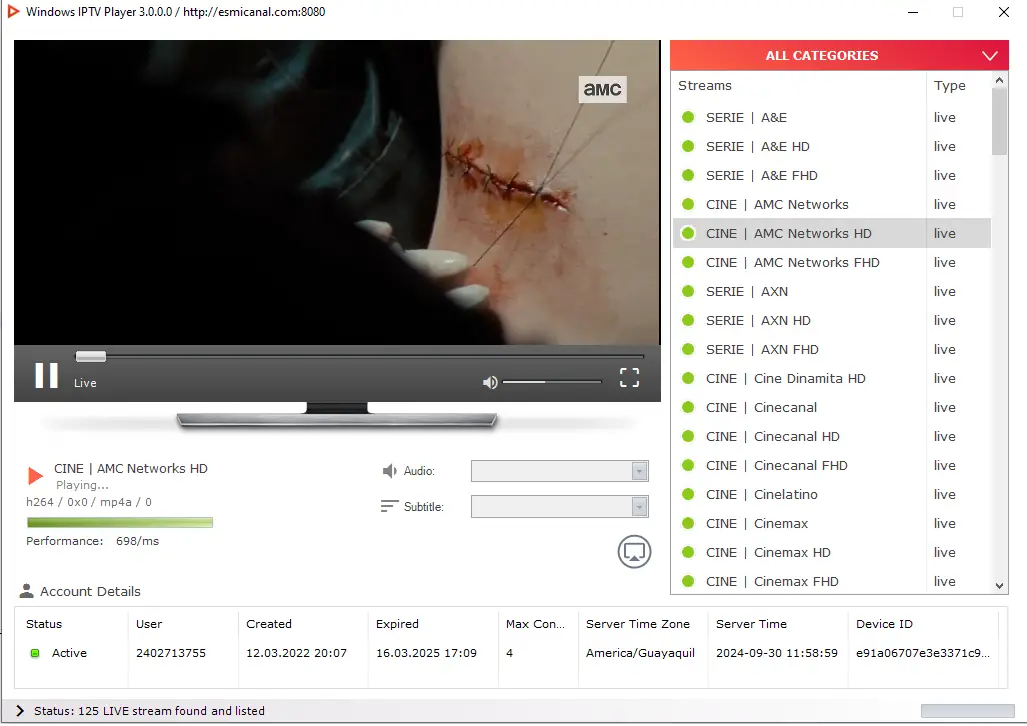Click the Audio speaker icon label
Screen dimensions: 1027x726
coord(390,471)
